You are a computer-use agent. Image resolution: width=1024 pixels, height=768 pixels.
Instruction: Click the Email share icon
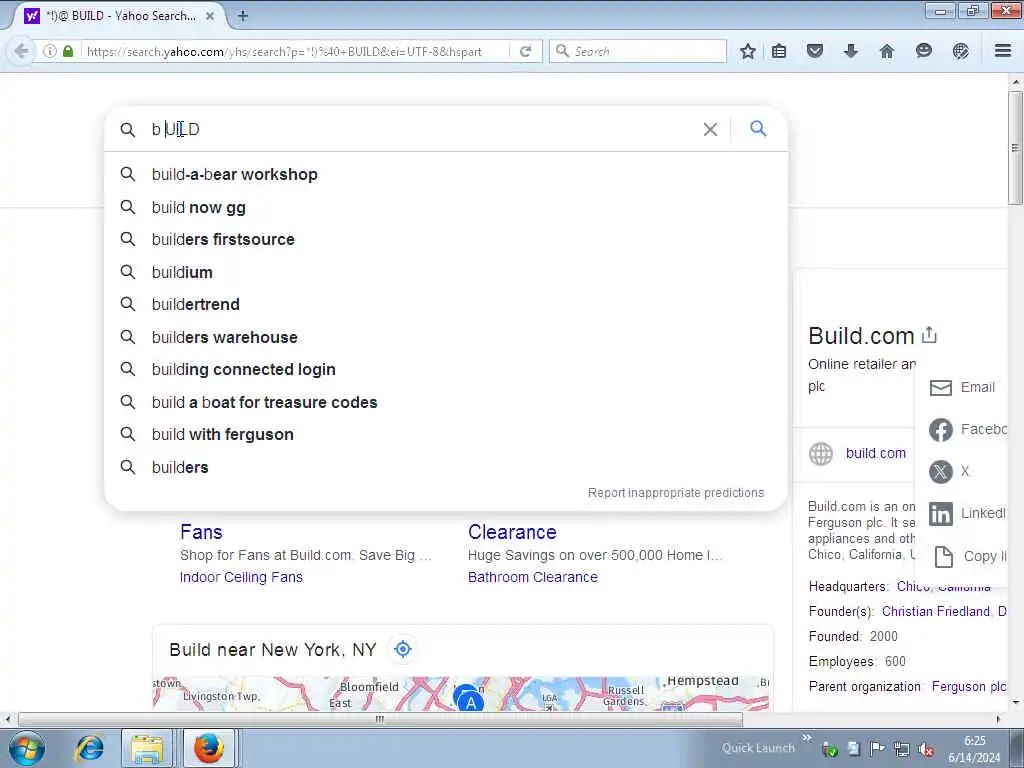point(940,387)
